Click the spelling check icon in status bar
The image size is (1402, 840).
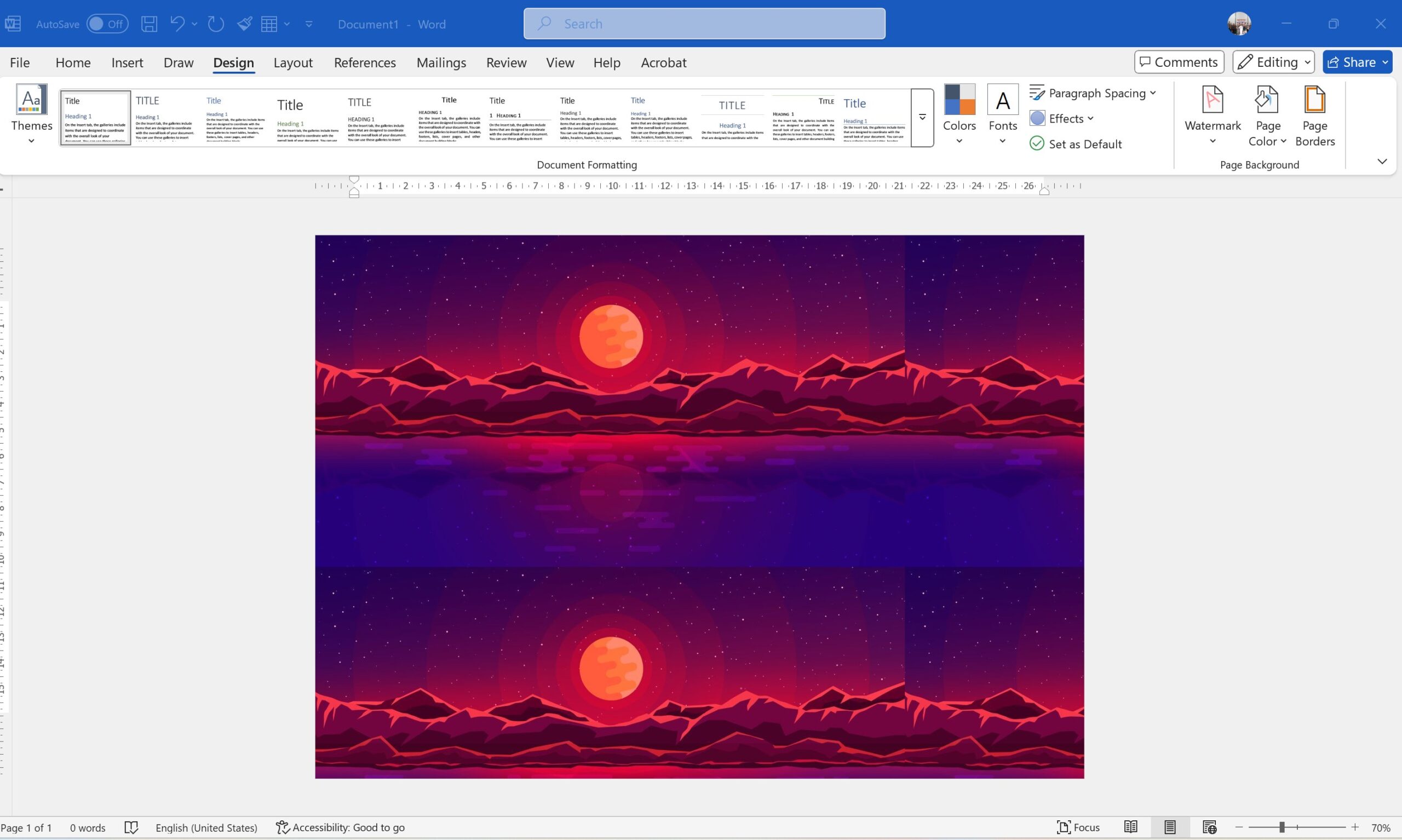[x=131, y=827]
